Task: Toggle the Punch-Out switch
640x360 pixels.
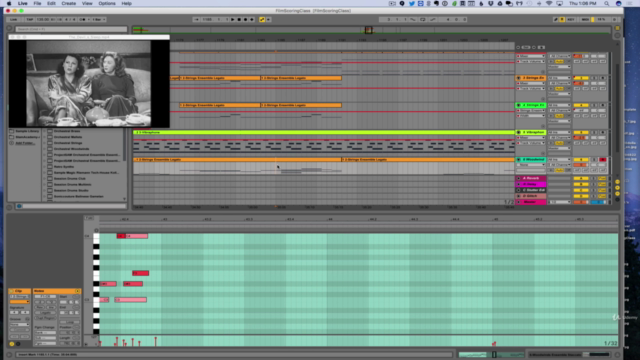Action: 433,19
